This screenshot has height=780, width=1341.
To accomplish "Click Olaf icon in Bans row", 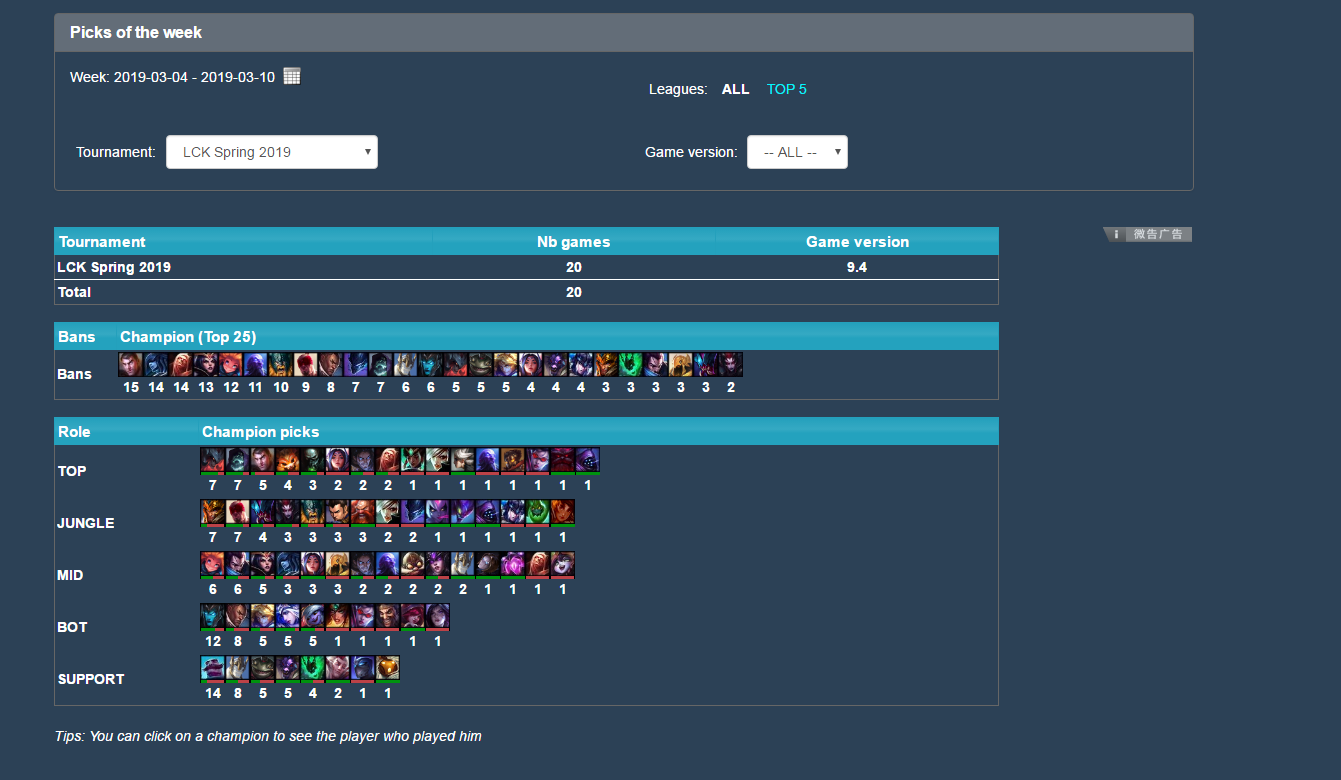I will point(281,364).
